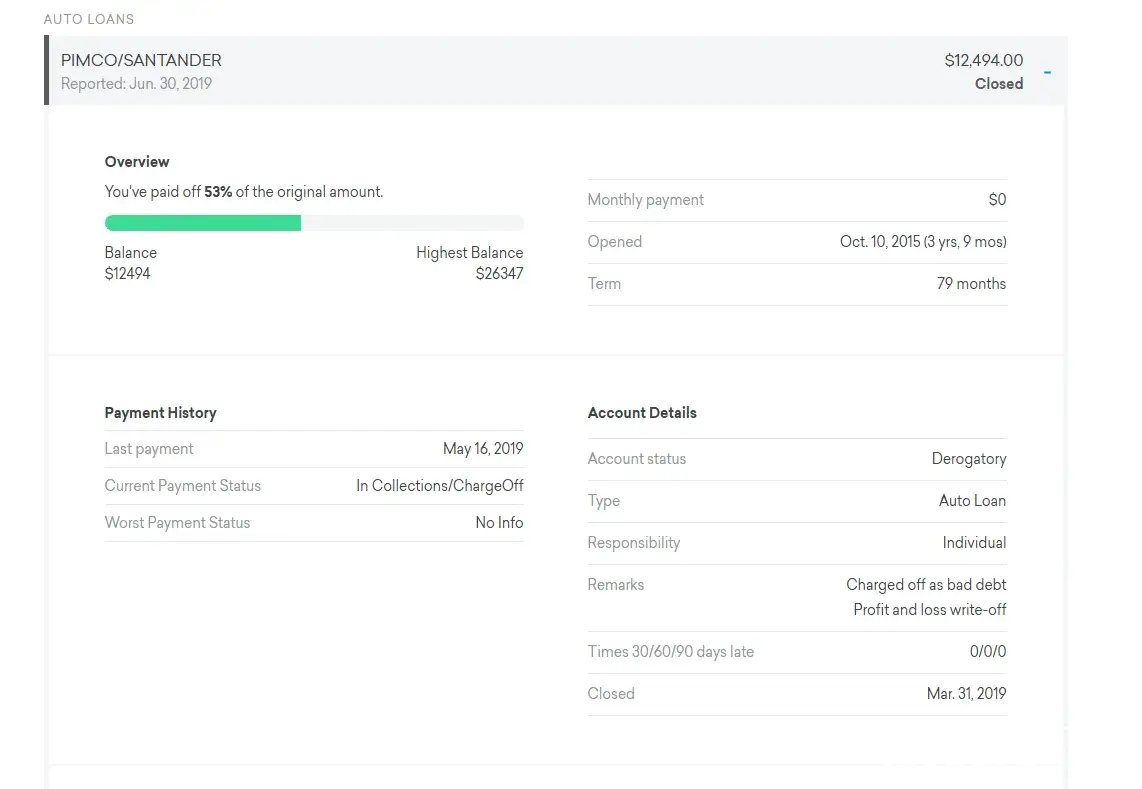Click the Derogatory account status value

[x=968, y=459]
